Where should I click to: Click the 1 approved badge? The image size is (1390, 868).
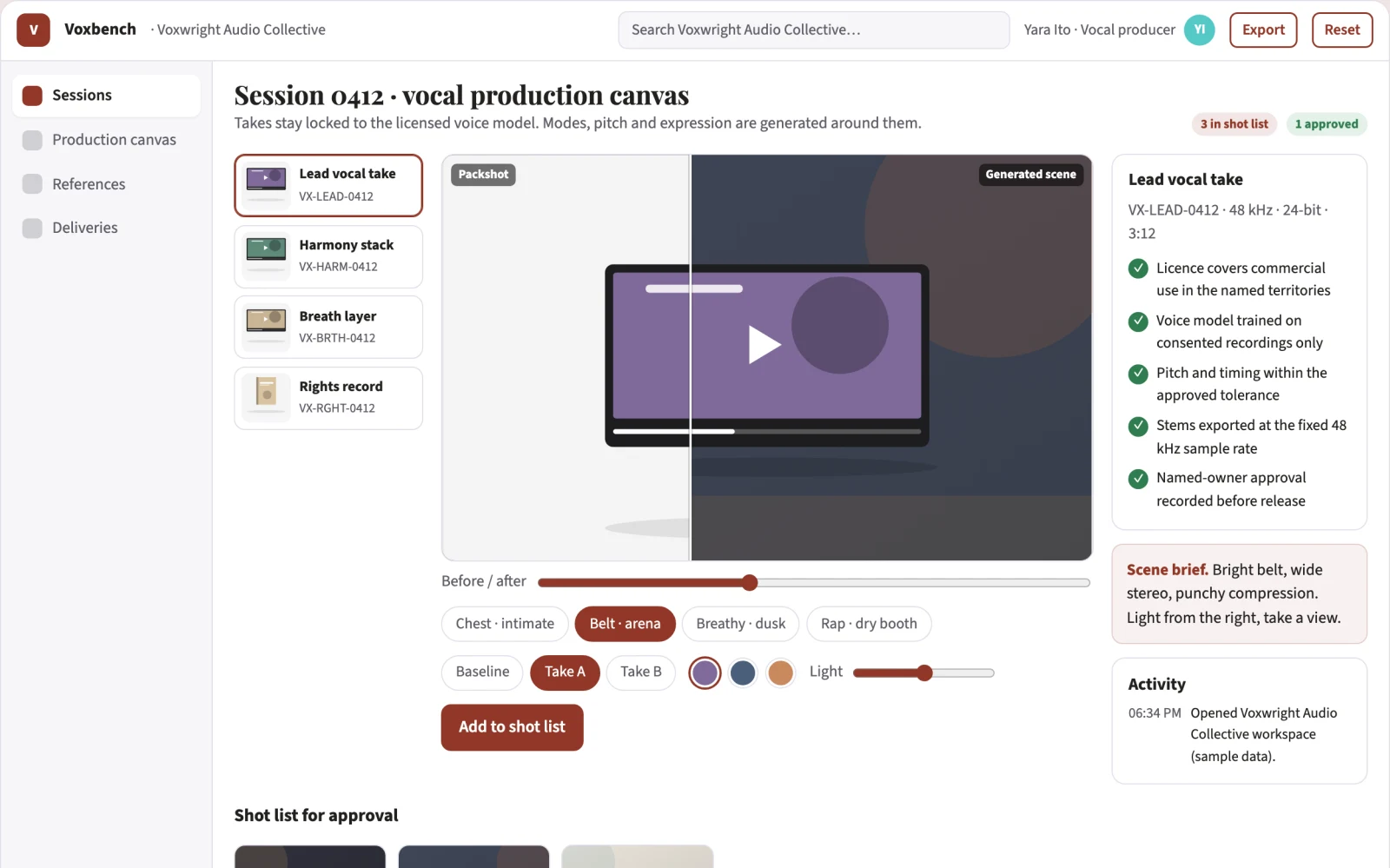(x=1327, y=124)
